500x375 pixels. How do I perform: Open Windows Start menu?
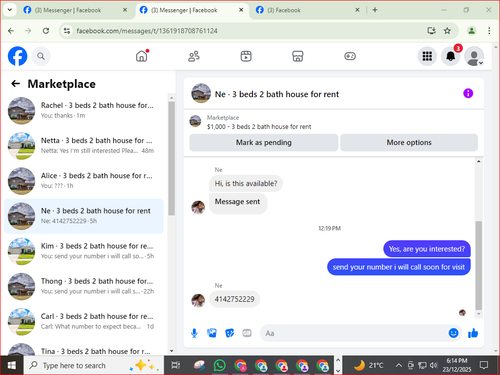12,365
